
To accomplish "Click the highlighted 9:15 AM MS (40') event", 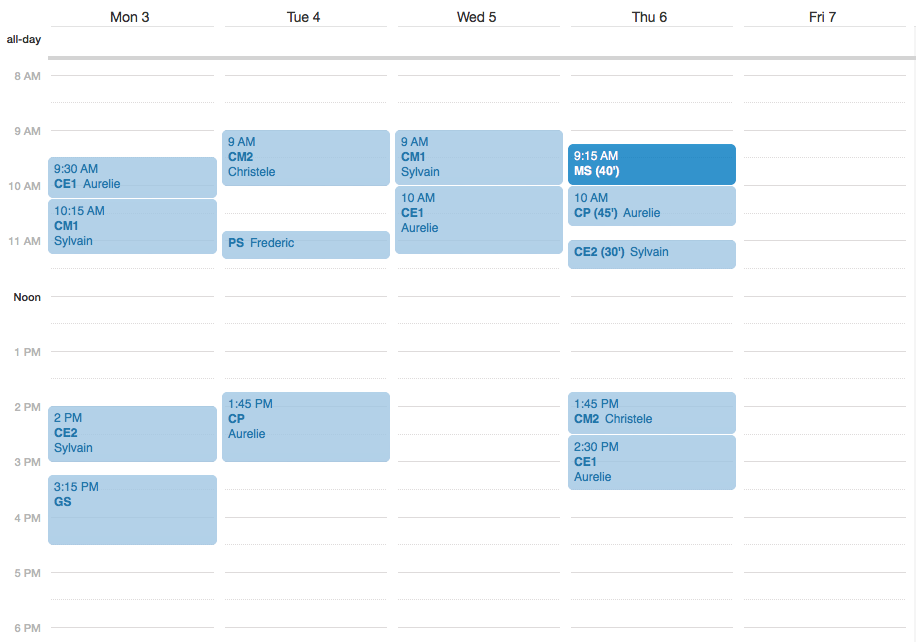I will (651, 164).
